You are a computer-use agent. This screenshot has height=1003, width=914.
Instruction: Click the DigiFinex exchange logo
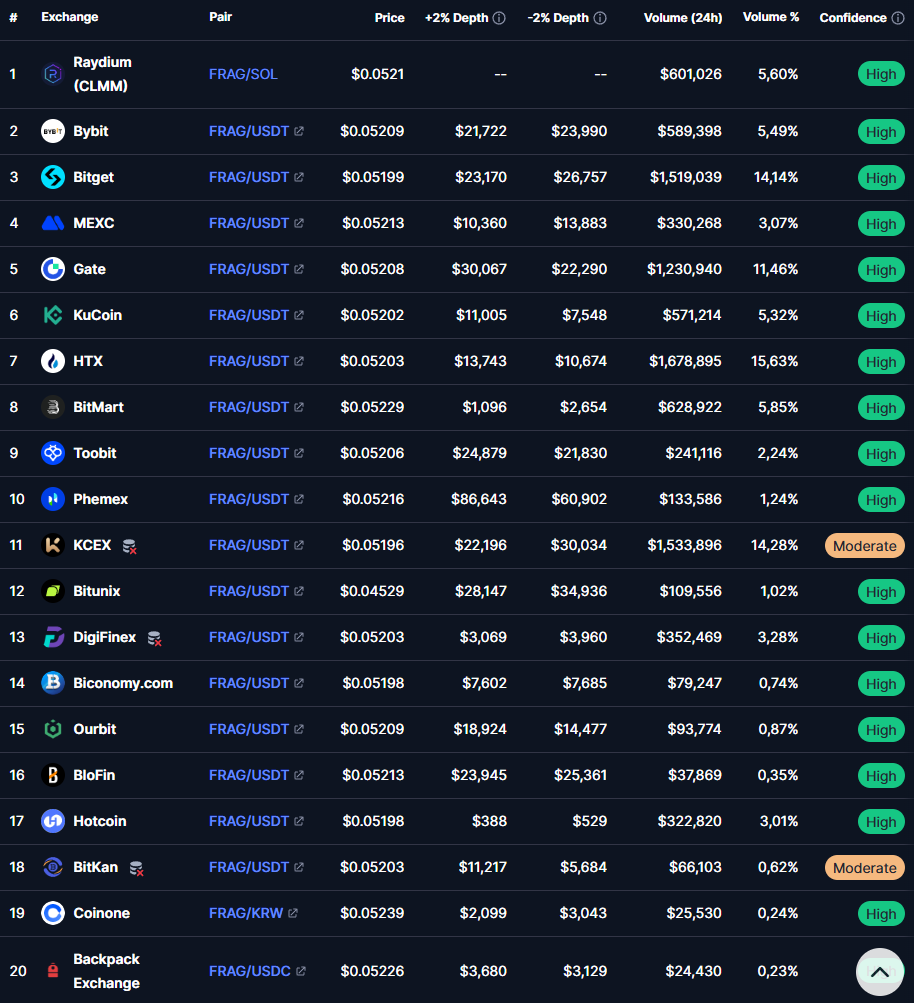pos(52,638)
